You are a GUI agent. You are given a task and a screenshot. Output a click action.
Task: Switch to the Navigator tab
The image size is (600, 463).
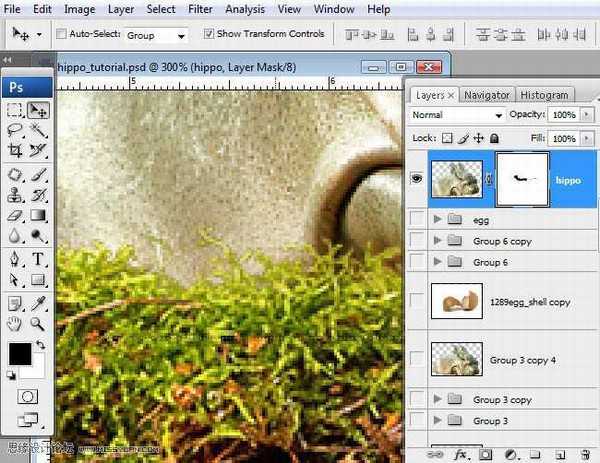click(x=487, y=95)
